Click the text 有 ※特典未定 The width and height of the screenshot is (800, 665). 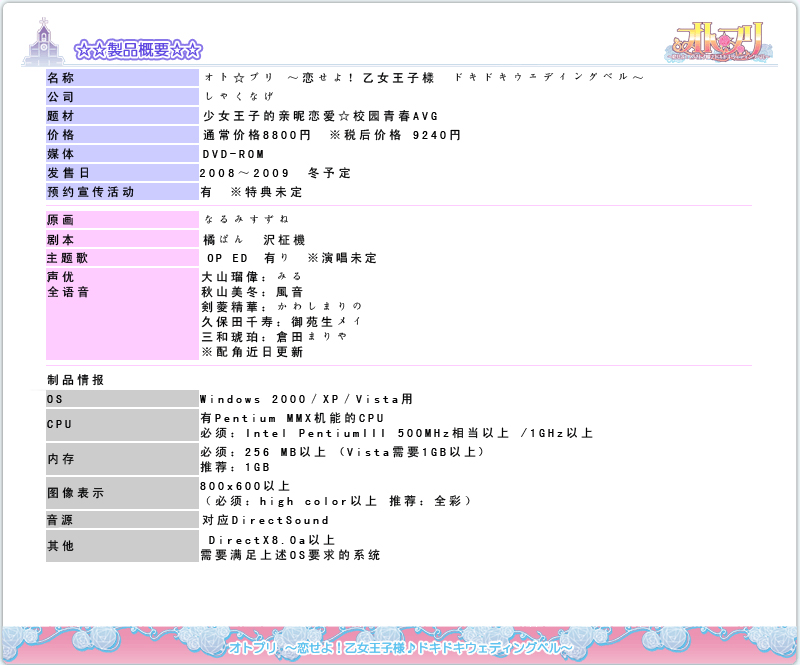[x=252, y=192]
